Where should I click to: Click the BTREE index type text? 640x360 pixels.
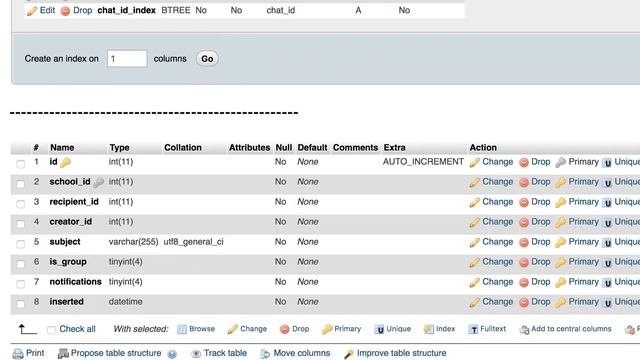click(x=176, y=10)
